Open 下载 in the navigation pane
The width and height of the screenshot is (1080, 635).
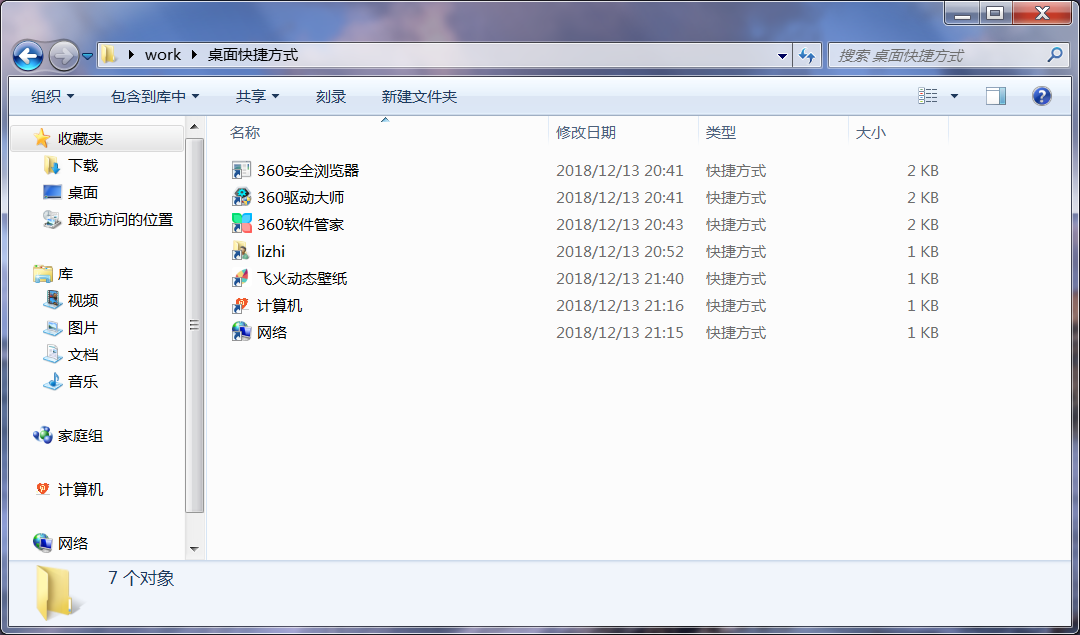tap(83, 165)
